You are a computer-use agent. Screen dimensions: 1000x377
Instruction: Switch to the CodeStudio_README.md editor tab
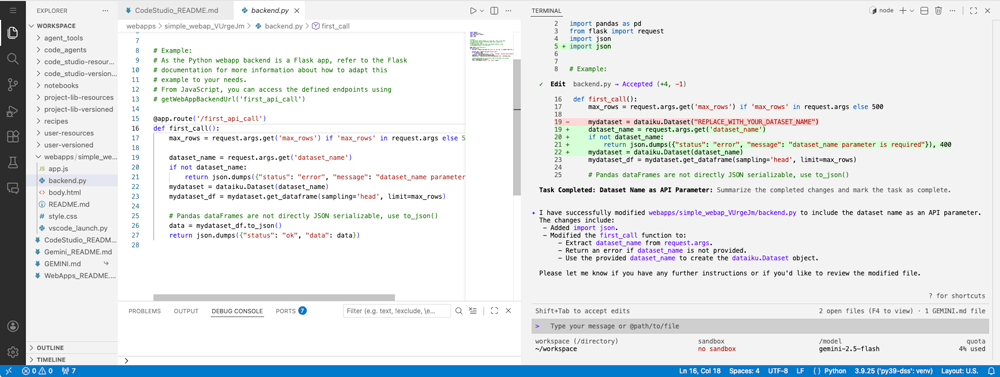tap(172, 11)
